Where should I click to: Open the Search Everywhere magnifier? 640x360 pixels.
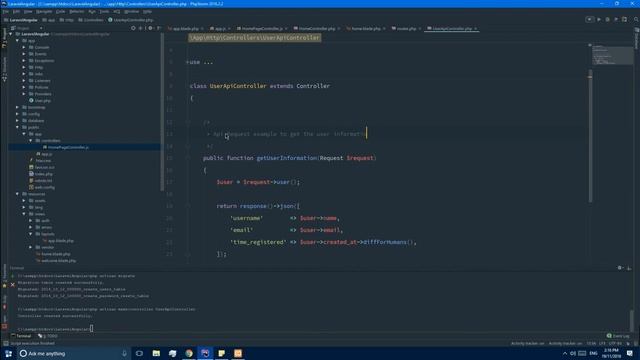[636, 19]
